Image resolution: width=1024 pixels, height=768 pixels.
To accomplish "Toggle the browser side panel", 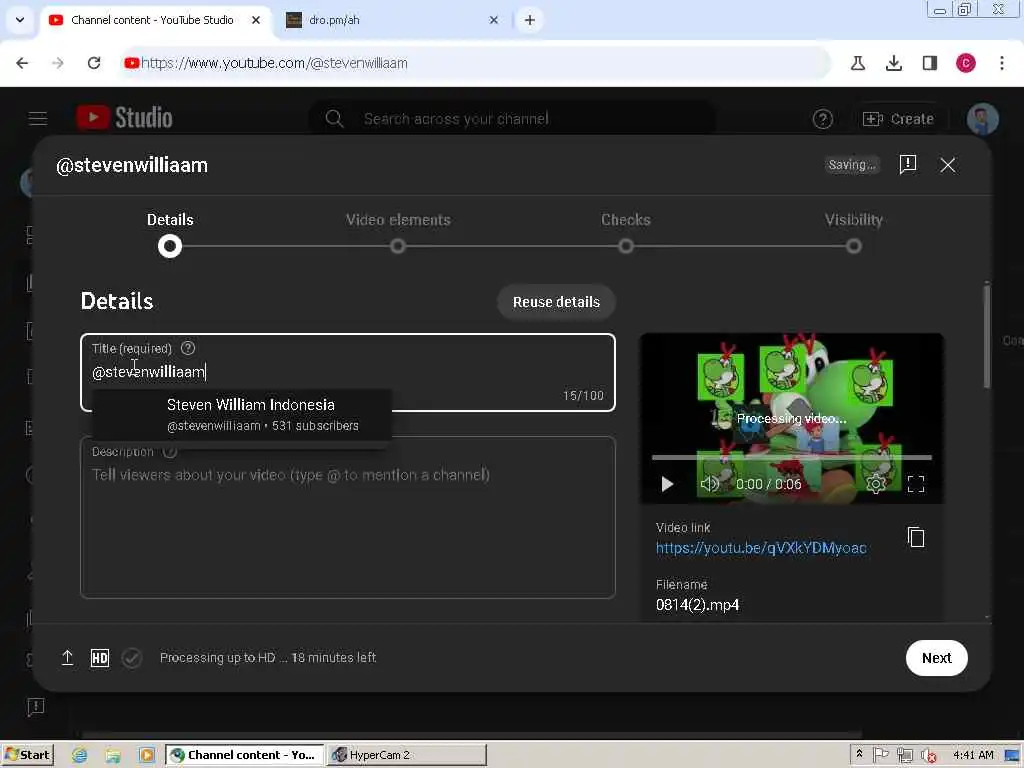I will click(929, 63).
